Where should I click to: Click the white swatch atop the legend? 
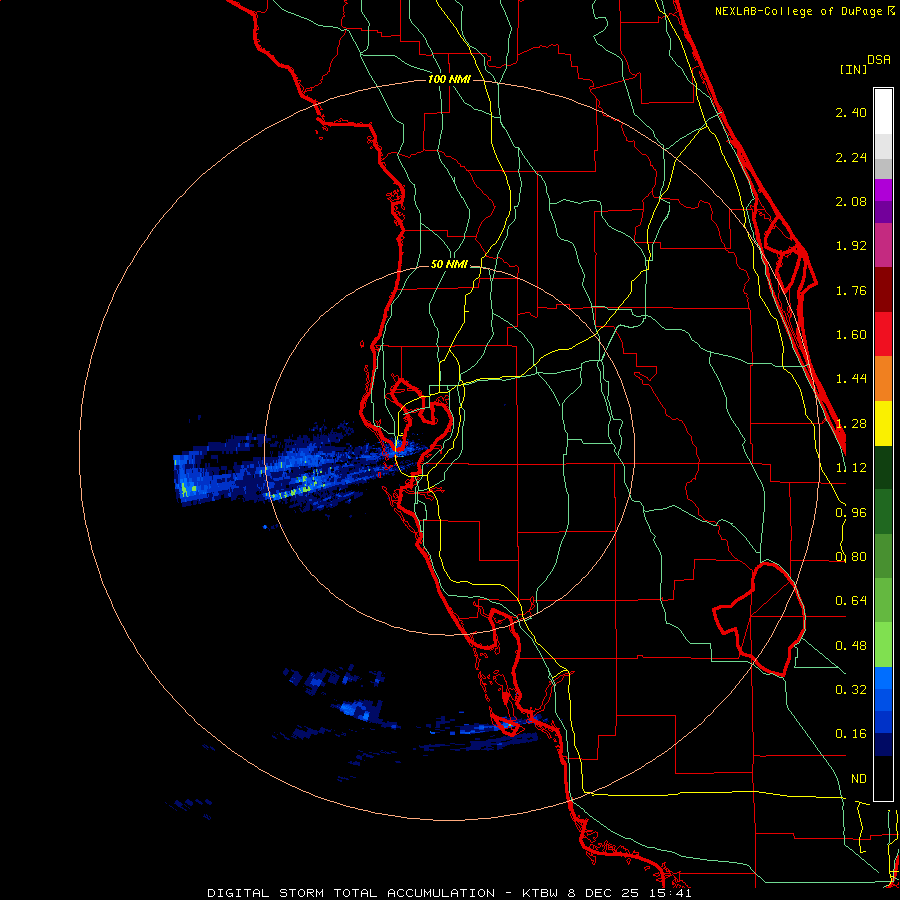point(883,111)
